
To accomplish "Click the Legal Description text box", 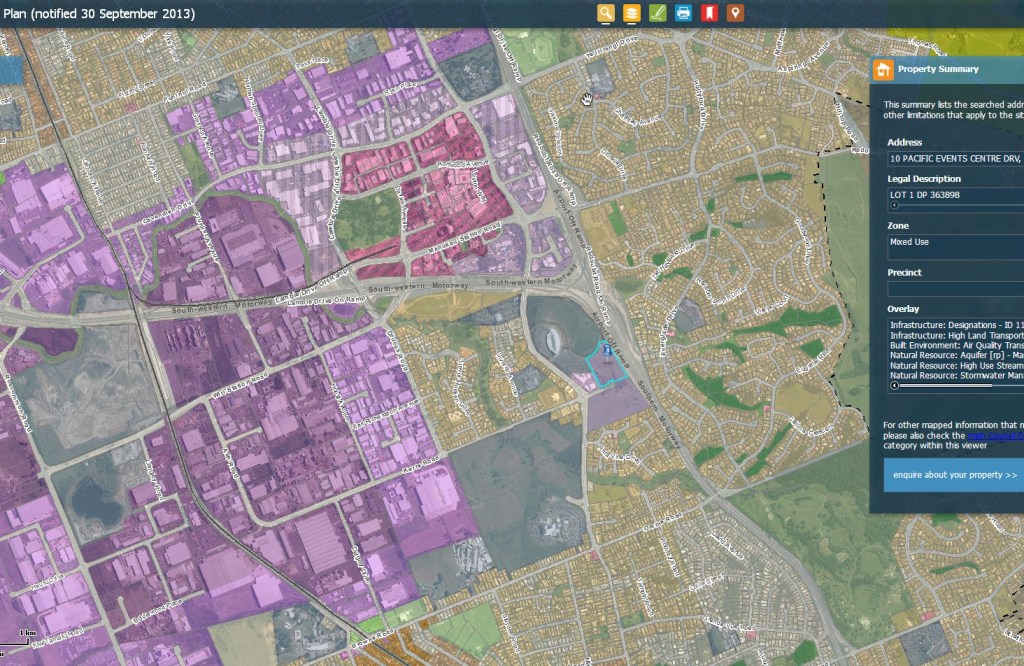I will 955,194.
